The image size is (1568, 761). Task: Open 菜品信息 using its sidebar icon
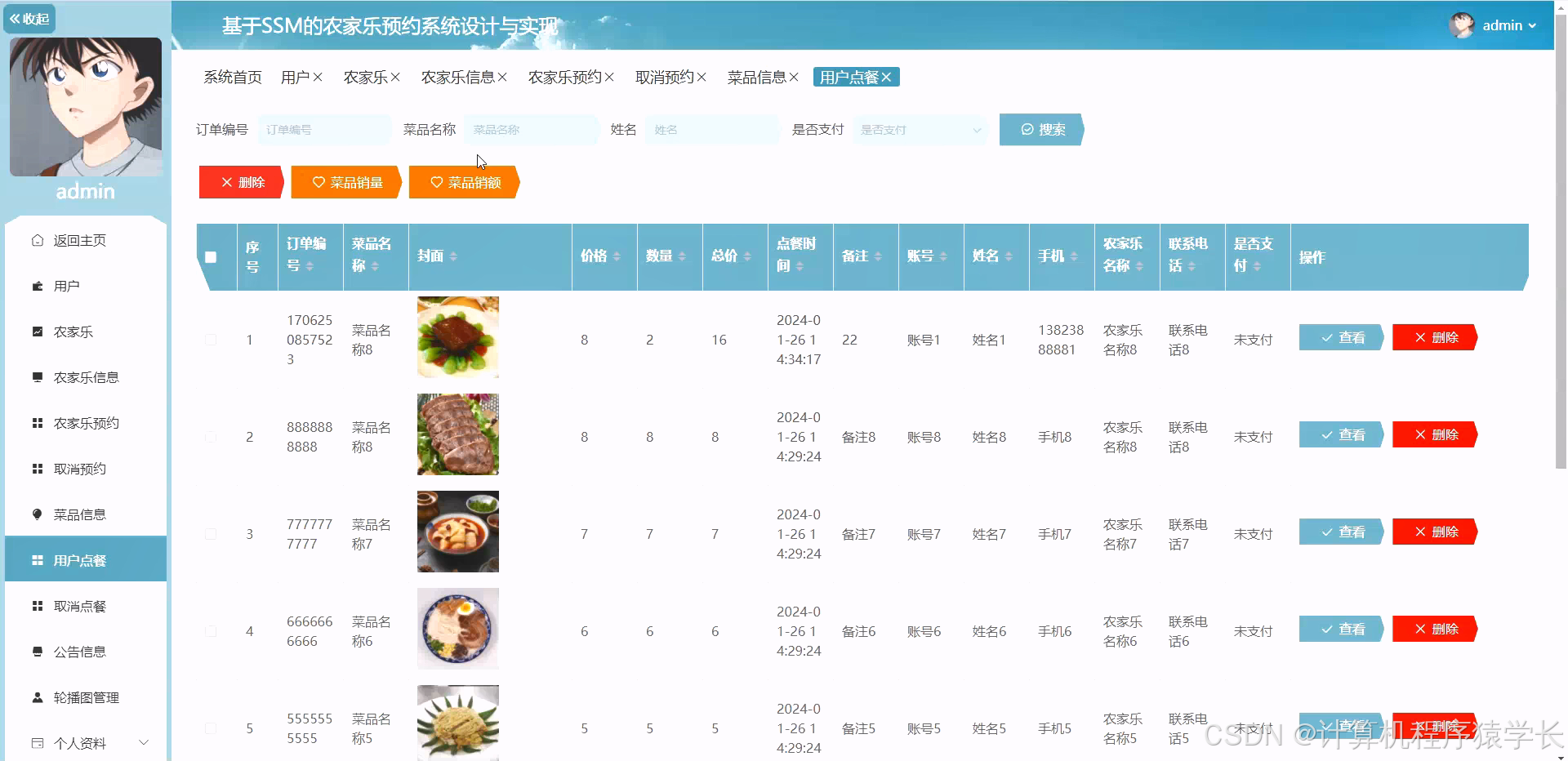37,514
